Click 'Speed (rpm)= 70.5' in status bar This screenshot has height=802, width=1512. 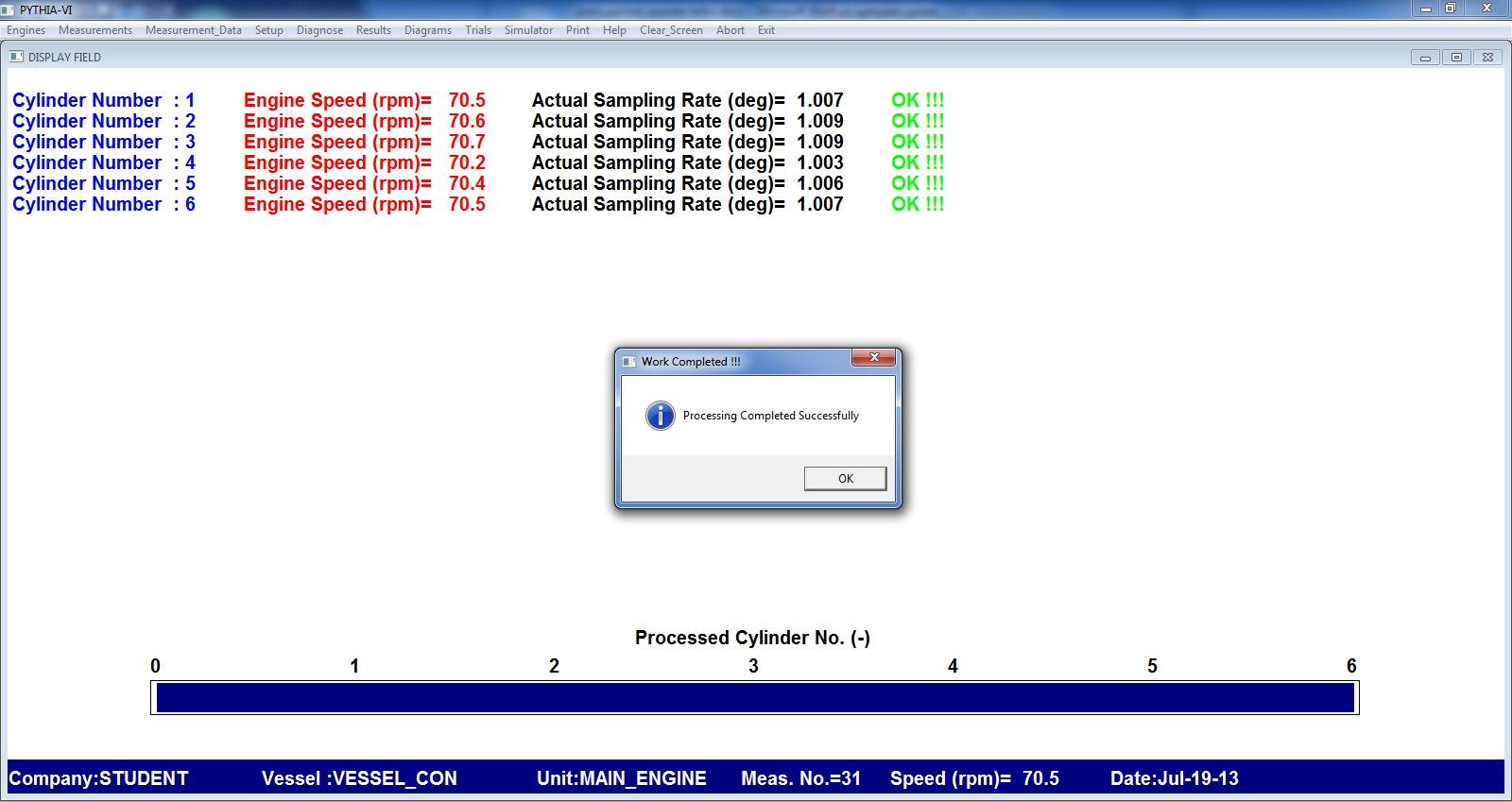(x=974, y=778)
